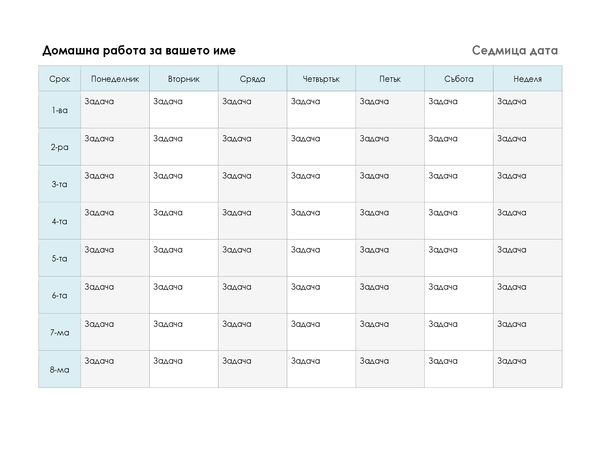Screen dimensions: 600x462
Task: Select the '2-ра' row label
Action: coord(59,147)
